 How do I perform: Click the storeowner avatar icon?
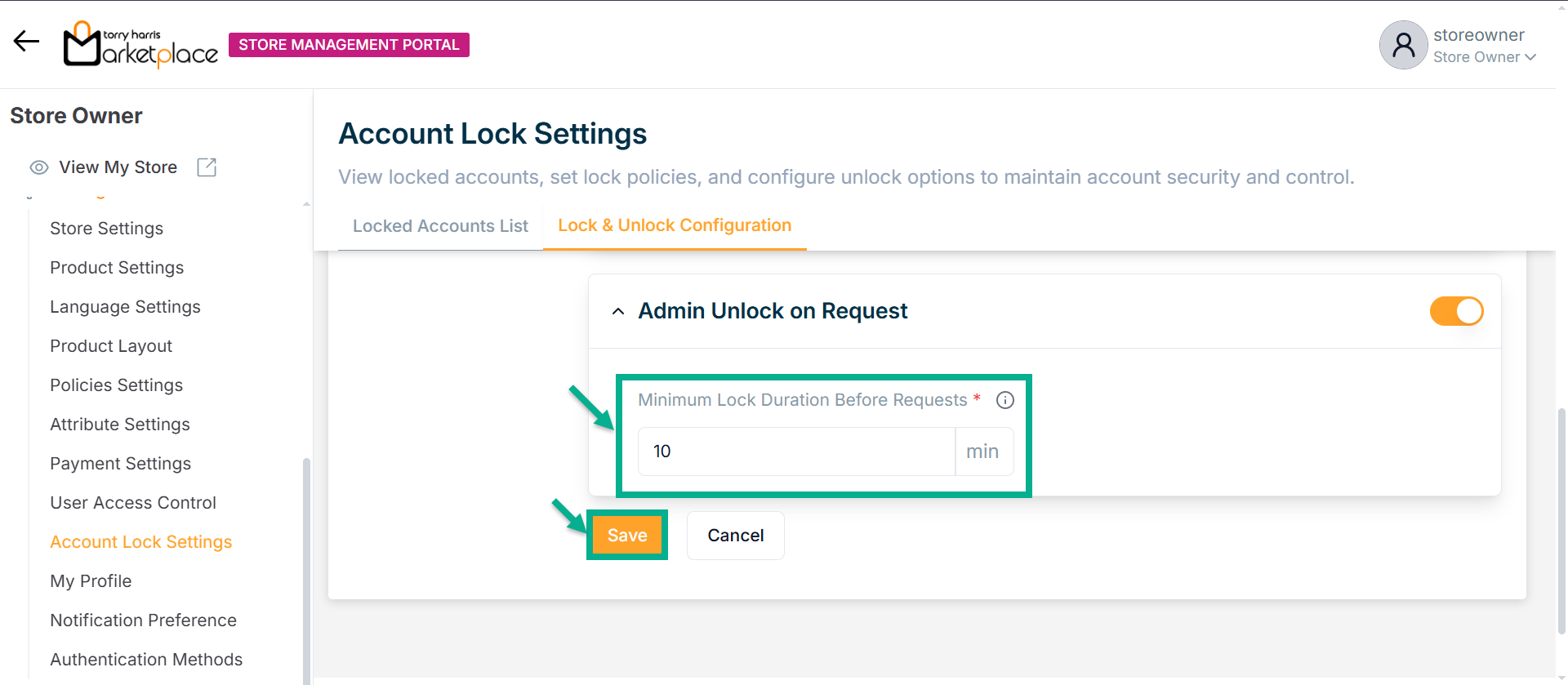click(x=1403, y=45)
